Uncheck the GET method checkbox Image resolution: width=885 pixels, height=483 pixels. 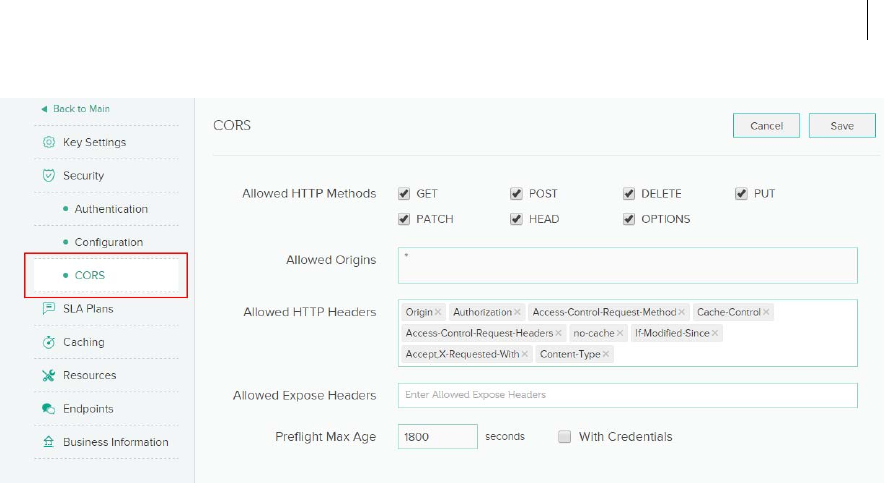[x=404, y=194]
